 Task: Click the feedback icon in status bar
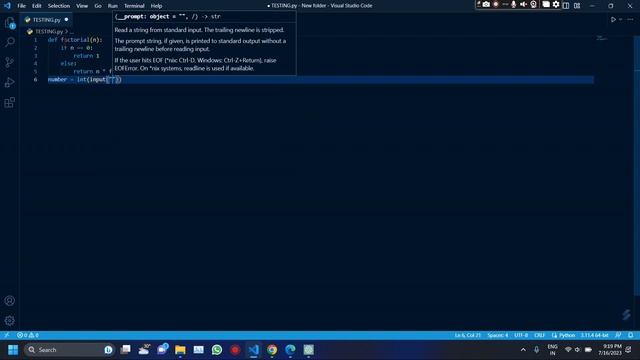[x=618, y=335]
